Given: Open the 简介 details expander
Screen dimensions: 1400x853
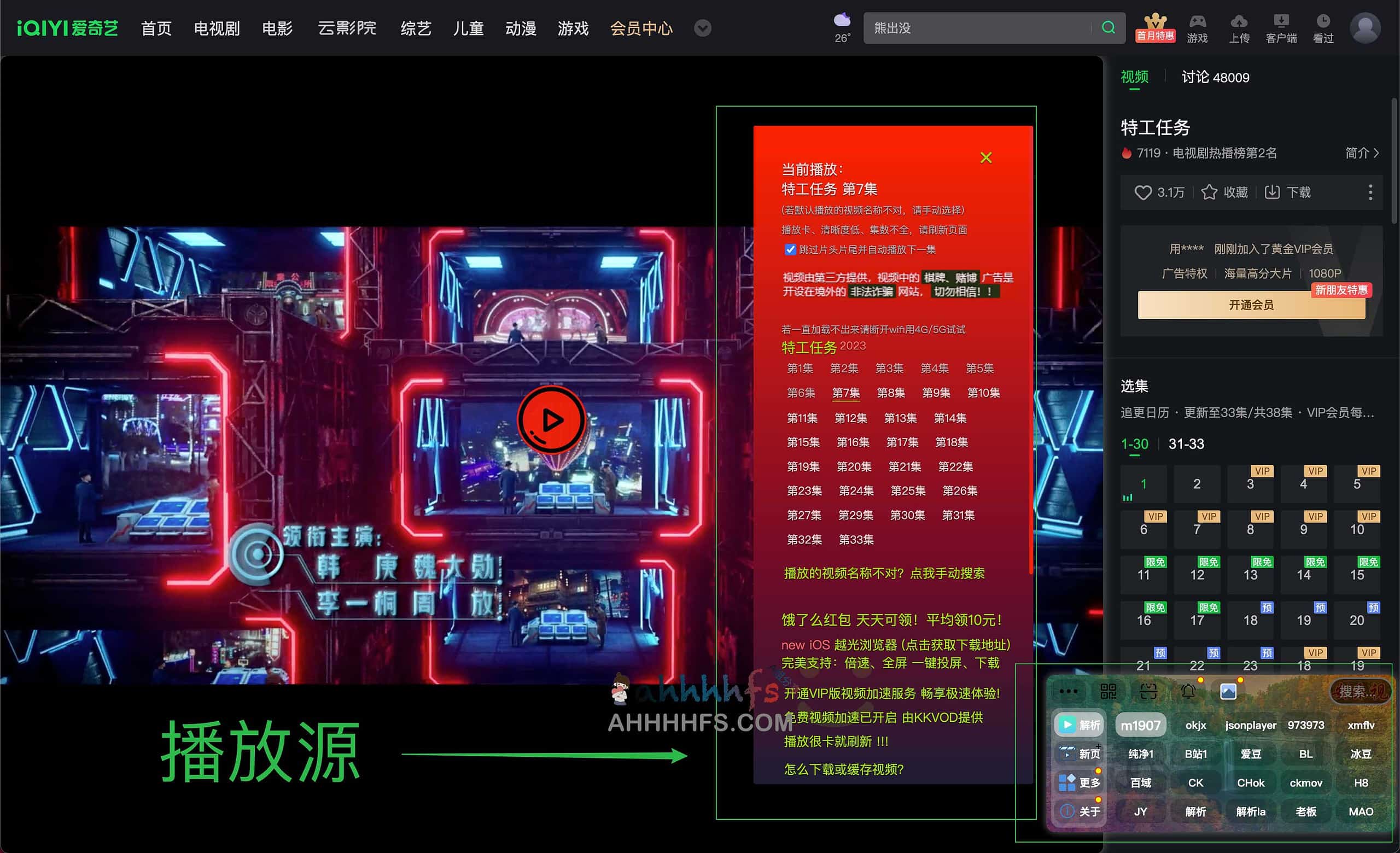Looking at the screenshot, I should tap(1361, 153).
